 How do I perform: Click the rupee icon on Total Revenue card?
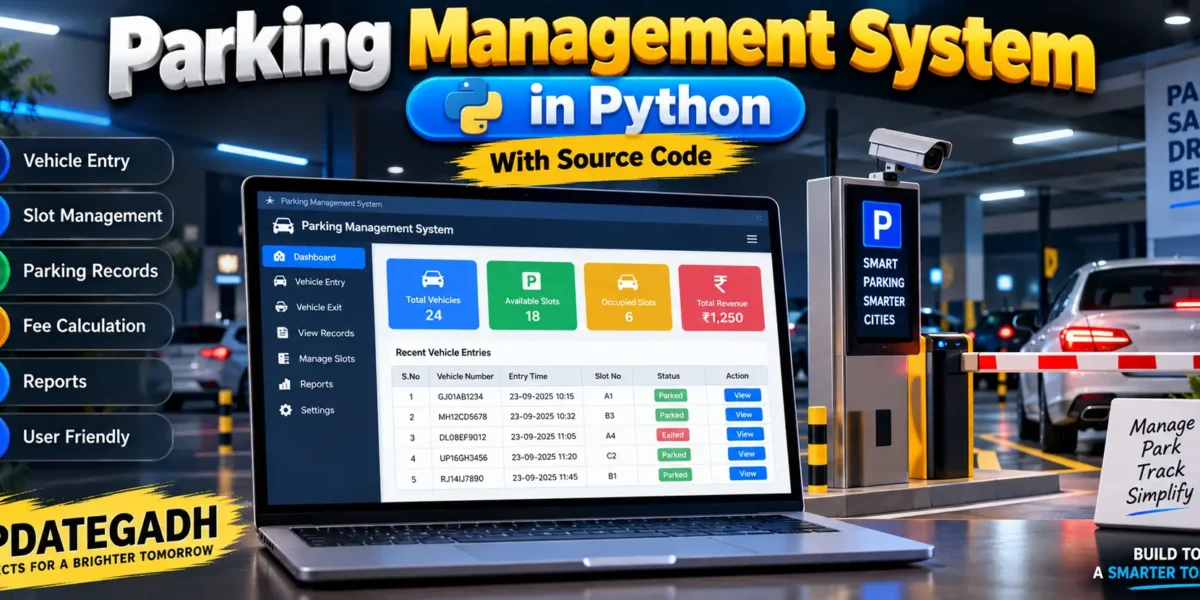(720, 283)
